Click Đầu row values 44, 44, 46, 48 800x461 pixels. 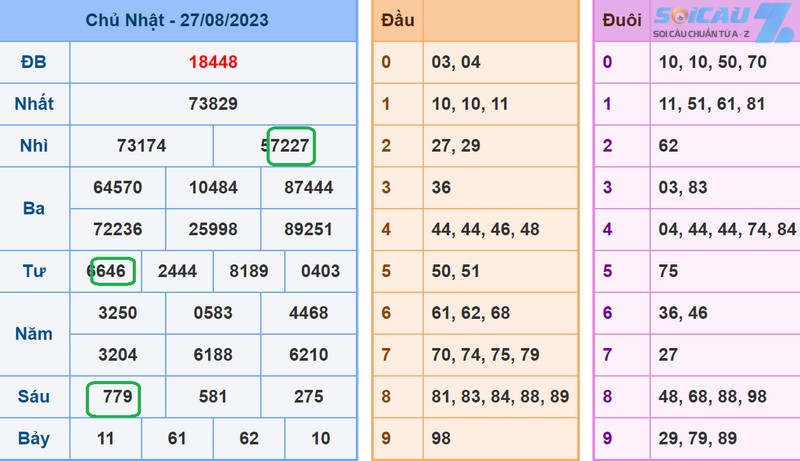click(x=485, y=229)
